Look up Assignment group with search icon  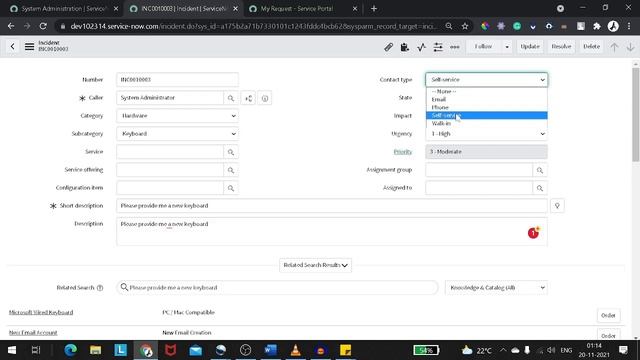(540, 170)
